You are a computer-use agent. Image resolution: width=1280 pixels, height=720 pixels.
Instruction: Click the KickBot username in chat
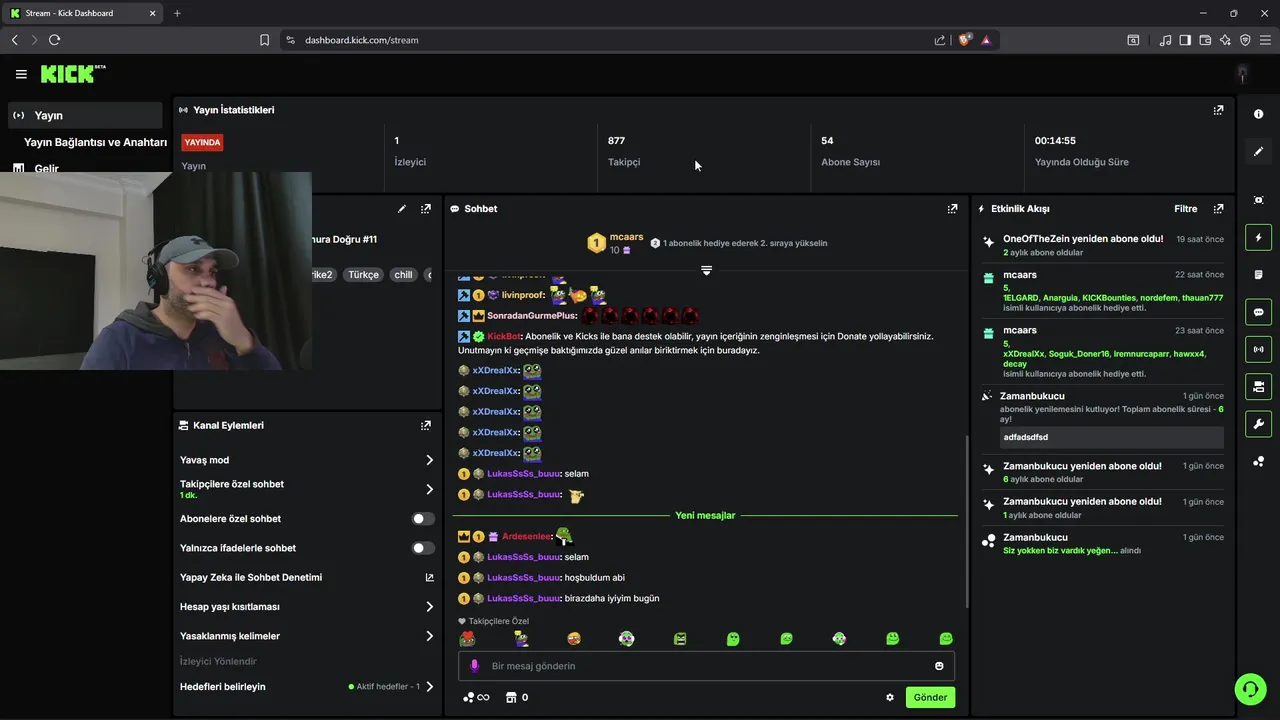(x=504, y=336)
